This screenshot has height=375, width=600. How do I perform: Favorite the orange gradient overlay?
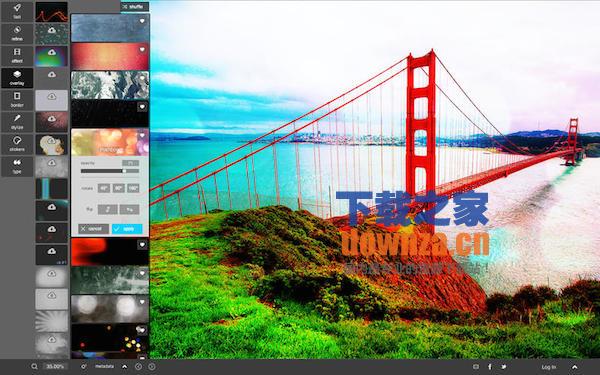[142, 49]
